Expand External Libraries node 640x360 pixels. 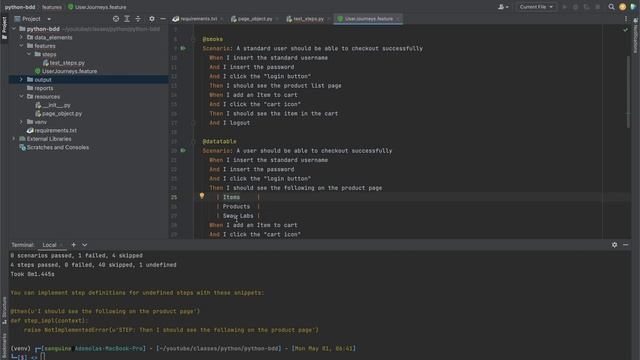point(14,139)
